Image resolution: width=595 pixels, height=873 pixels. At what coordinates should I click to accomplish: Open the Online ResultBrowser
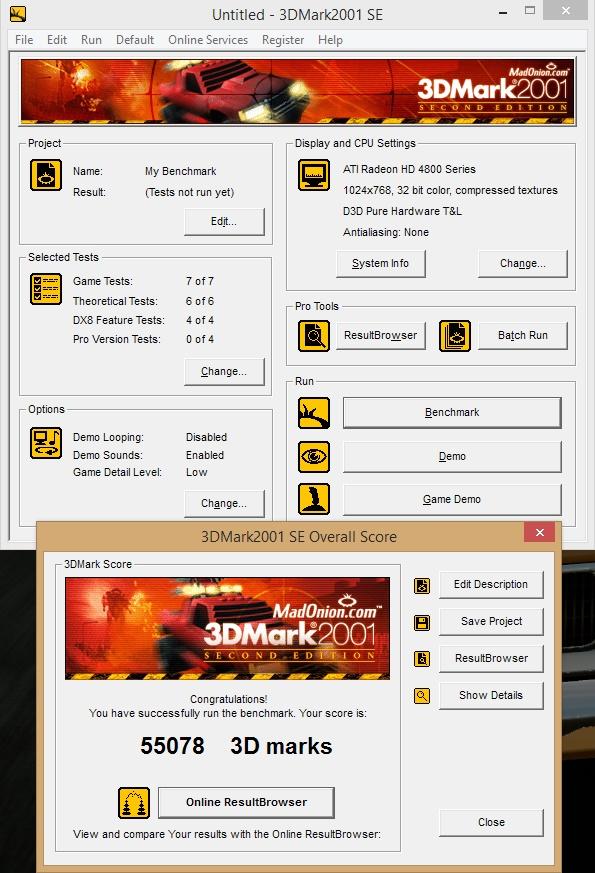pos(246,802)
